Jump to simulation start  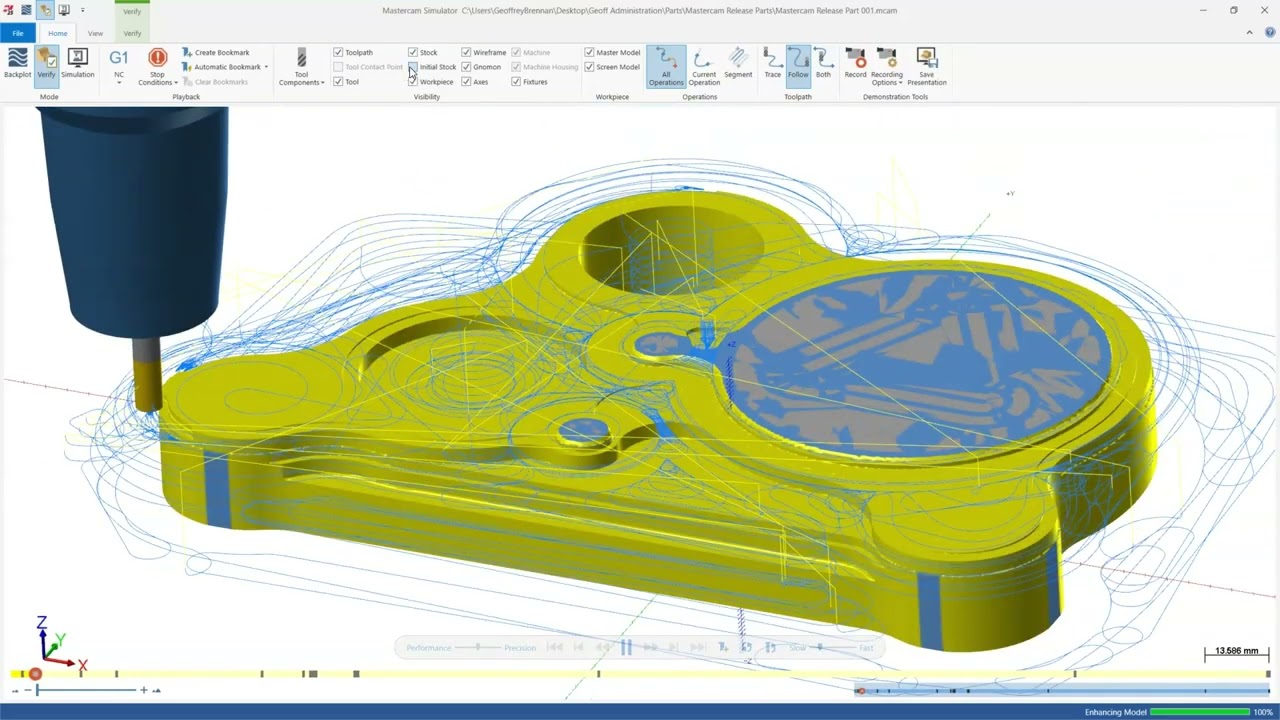554,648
